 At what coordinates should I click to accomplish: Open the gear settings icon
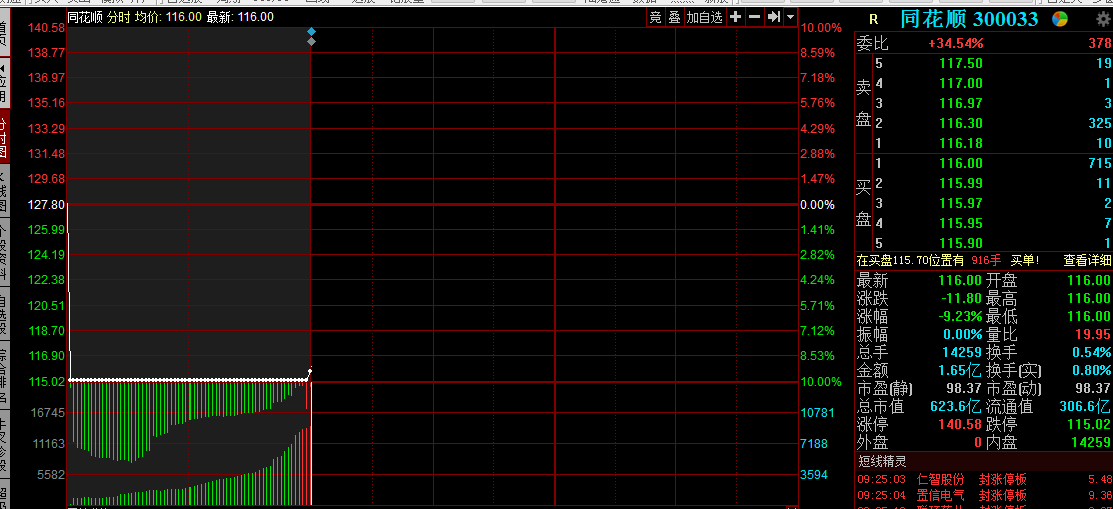[x=1102, y=20]
